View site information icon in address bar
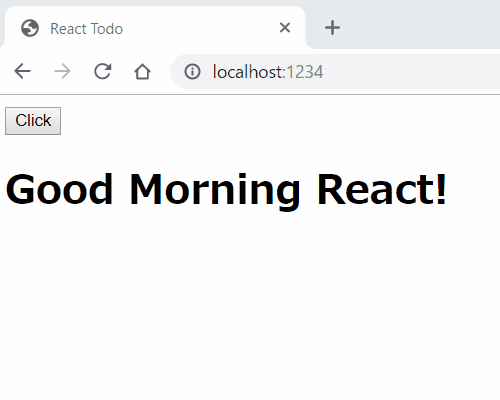Image resolution: width=500 pixels, height=400 pixels. [x=192, y=72]
